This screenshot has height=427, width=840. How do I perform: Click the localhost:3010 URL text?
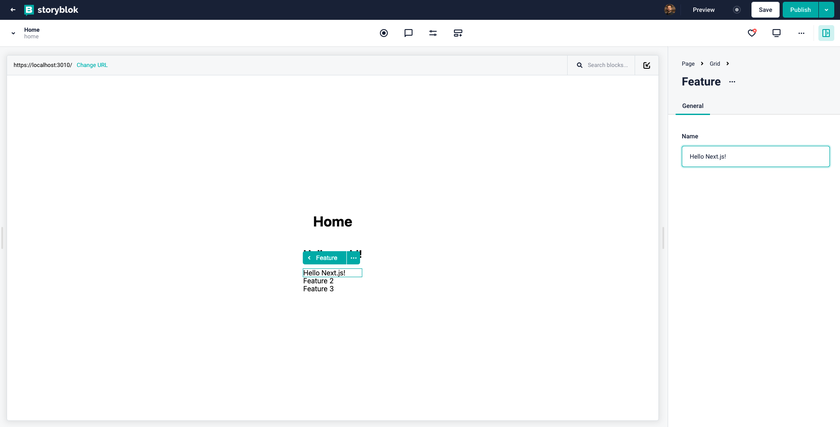tap(43, 65)
